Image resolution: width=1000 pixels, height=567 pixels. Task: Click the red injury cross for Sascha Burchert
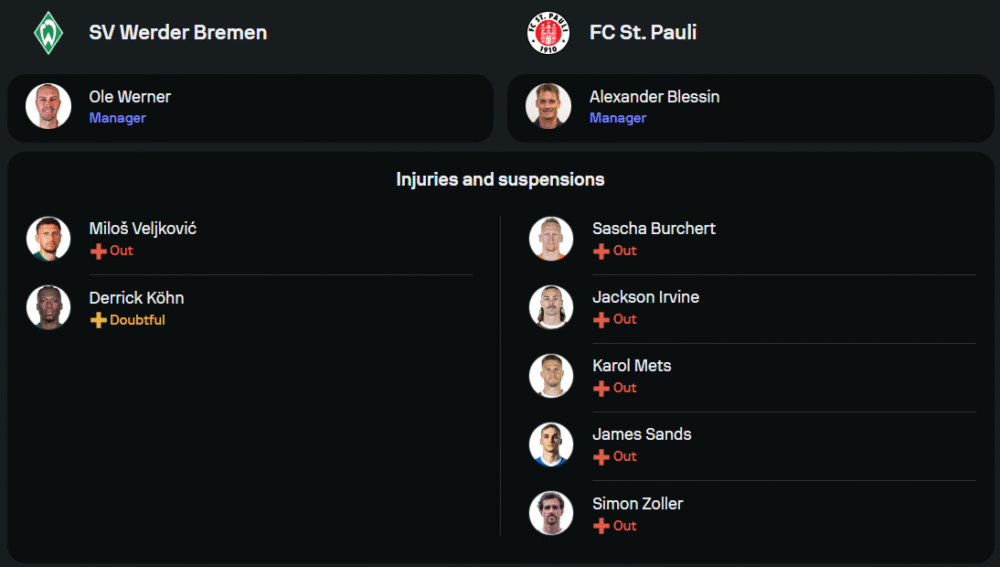[x=601, y=251]
